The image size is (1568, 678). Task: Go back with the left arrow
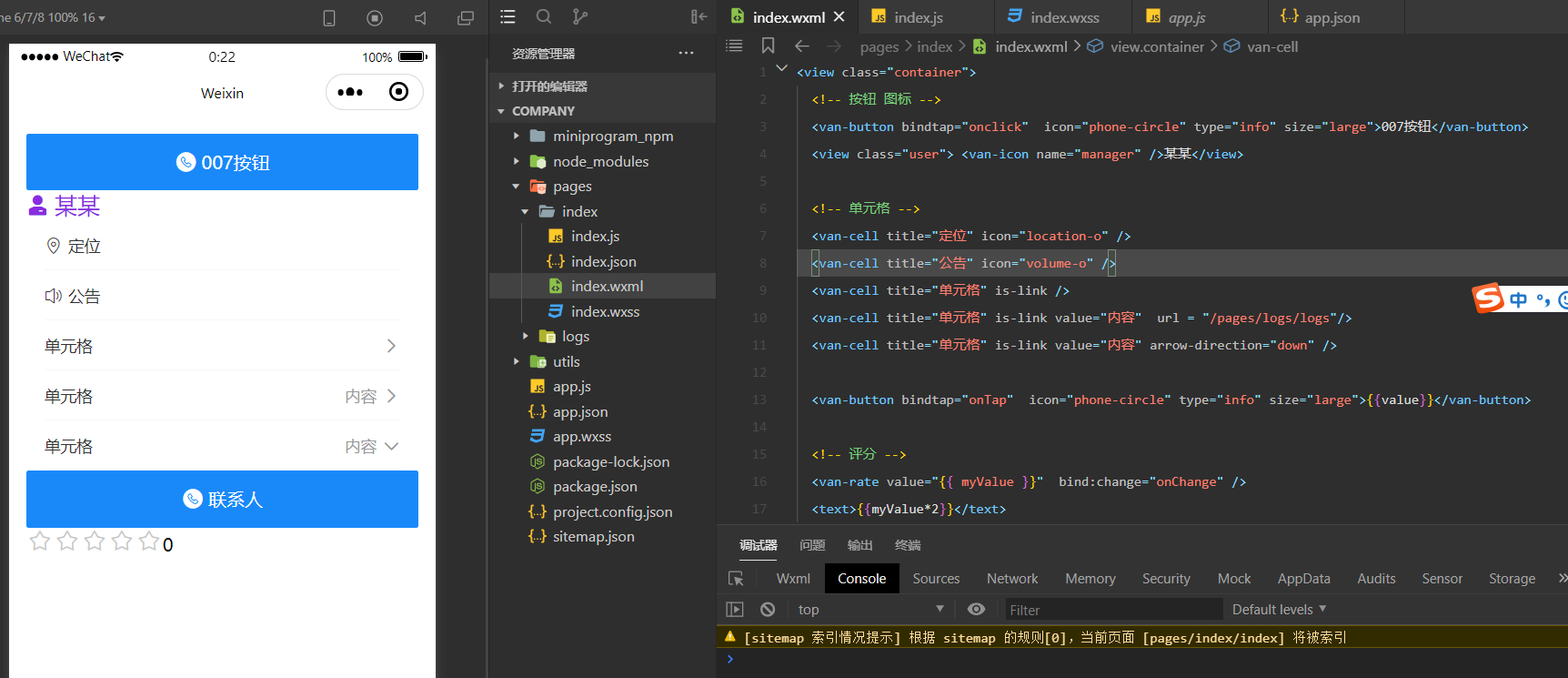(x=801, y=46)
